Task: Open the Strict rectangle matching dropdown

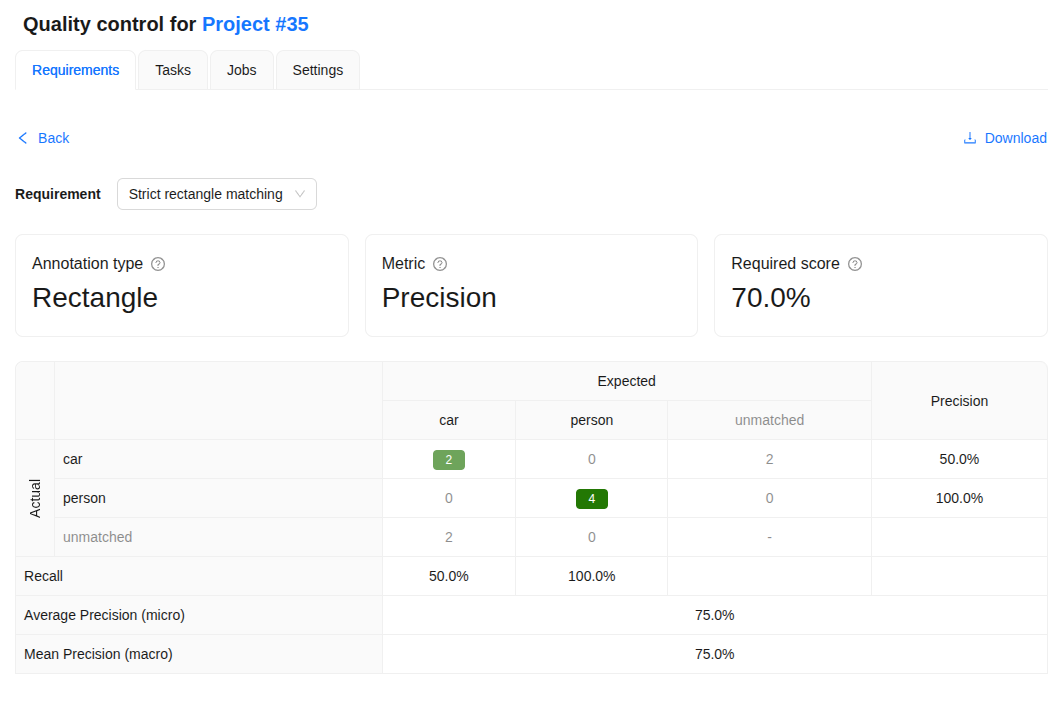Action: [217, 194]
